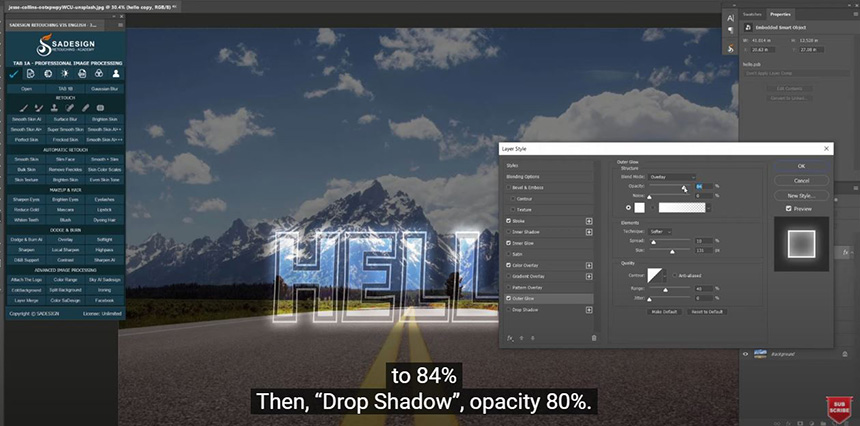Add another Stroke effect with plus icon
860x426 pixels.
coord(589,221)
